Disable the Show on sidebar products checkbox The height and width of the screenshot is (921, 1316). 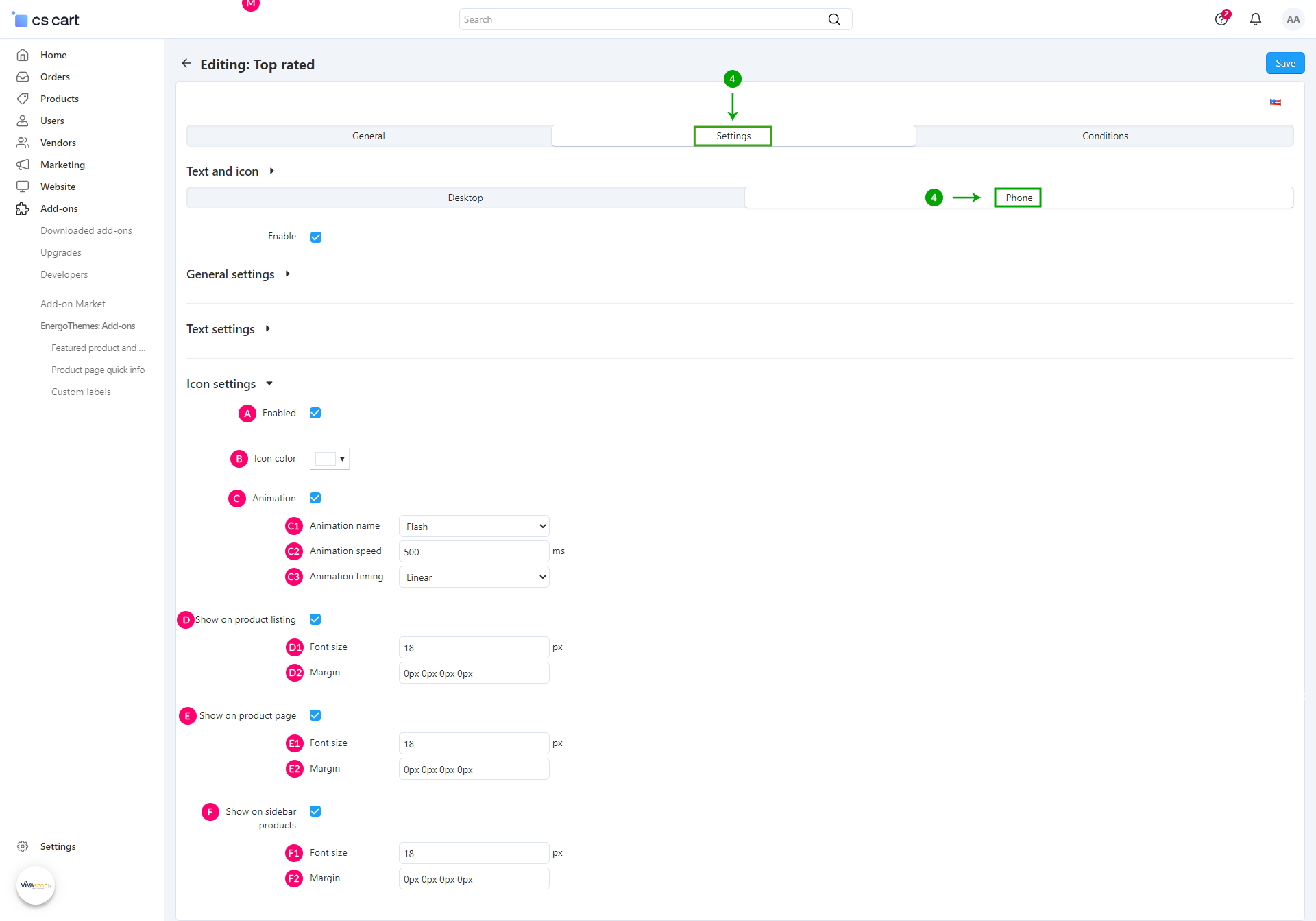click(315, 811)
